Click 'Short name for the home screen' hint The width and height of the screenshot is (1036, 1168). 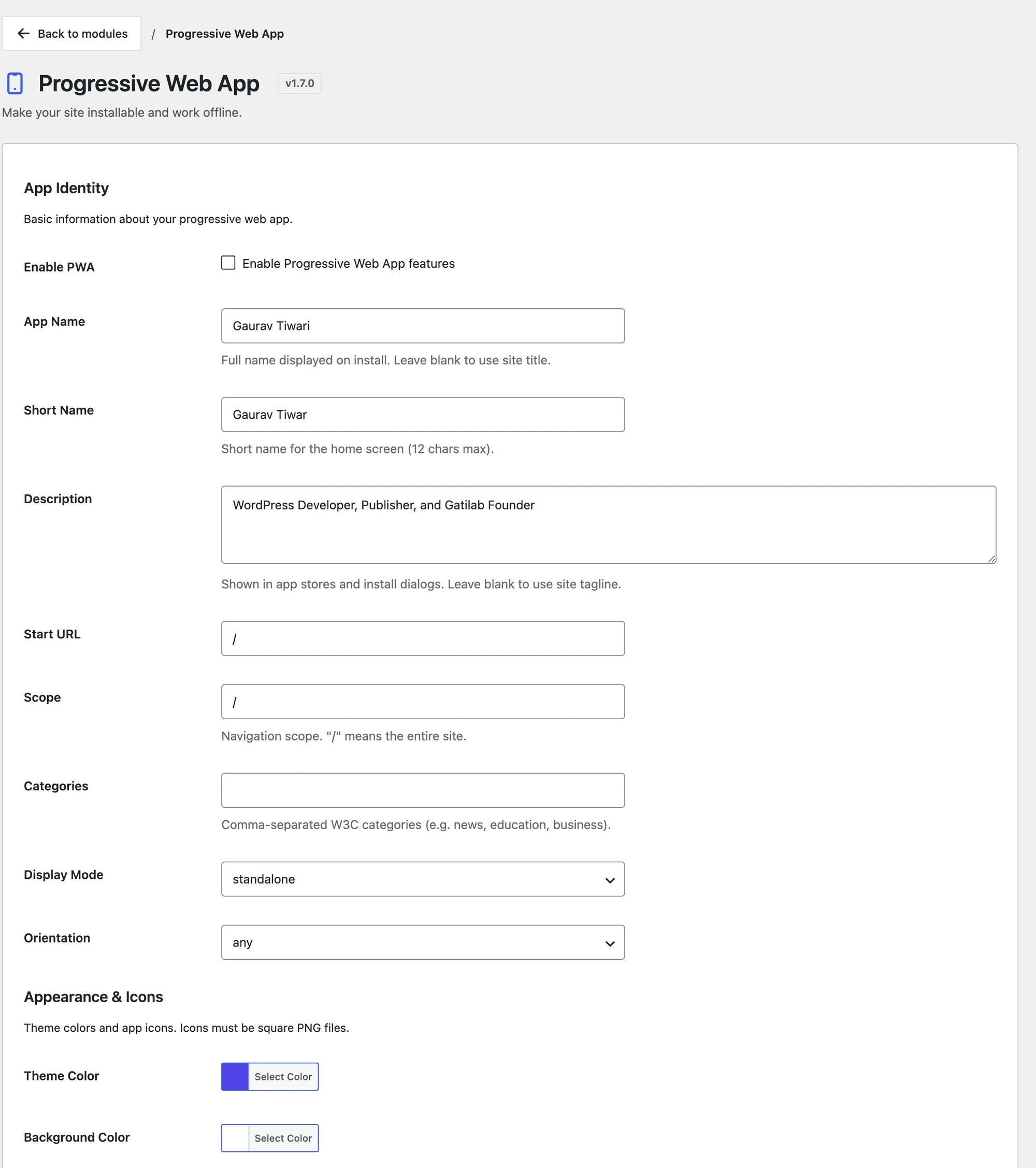[357, 449]
